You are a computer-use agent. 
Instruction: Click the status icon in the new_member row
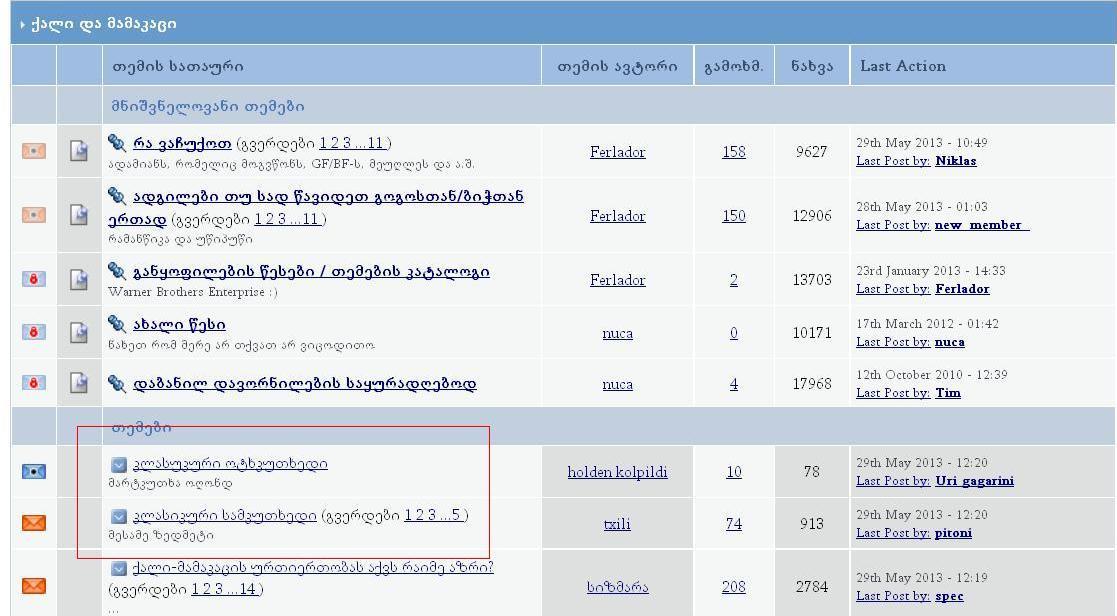(x=33, y=215)
